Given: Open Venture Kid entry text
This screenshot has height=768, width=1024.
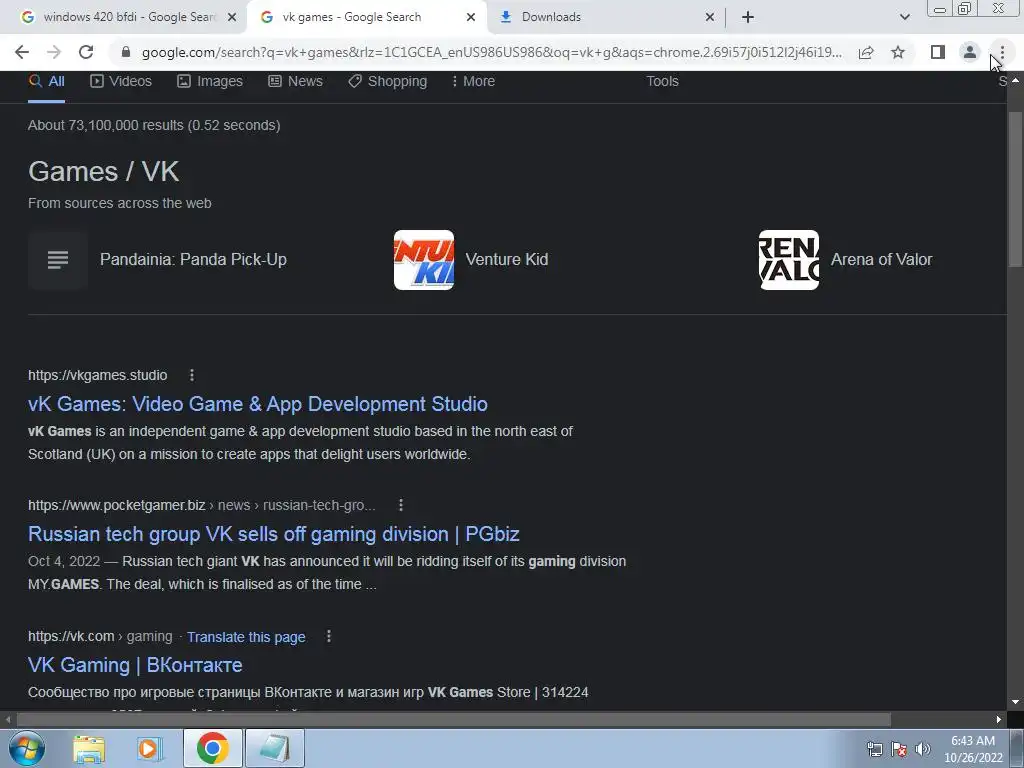Looking at the screenshot, I should coord(507,260).
